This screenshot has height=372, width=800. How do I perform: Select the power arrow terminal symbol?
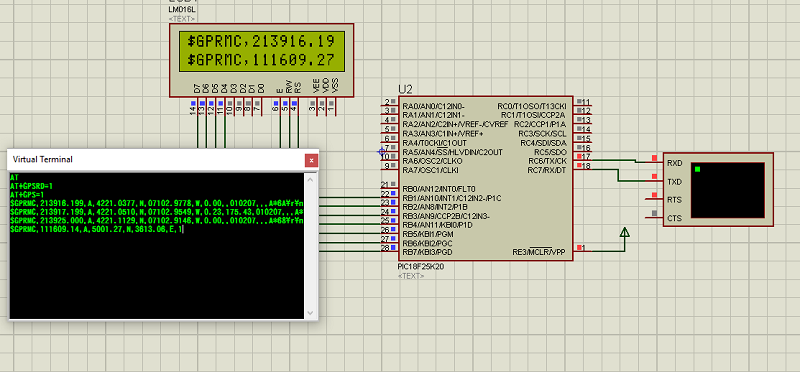pyautogui.click(x=624, y=232)
